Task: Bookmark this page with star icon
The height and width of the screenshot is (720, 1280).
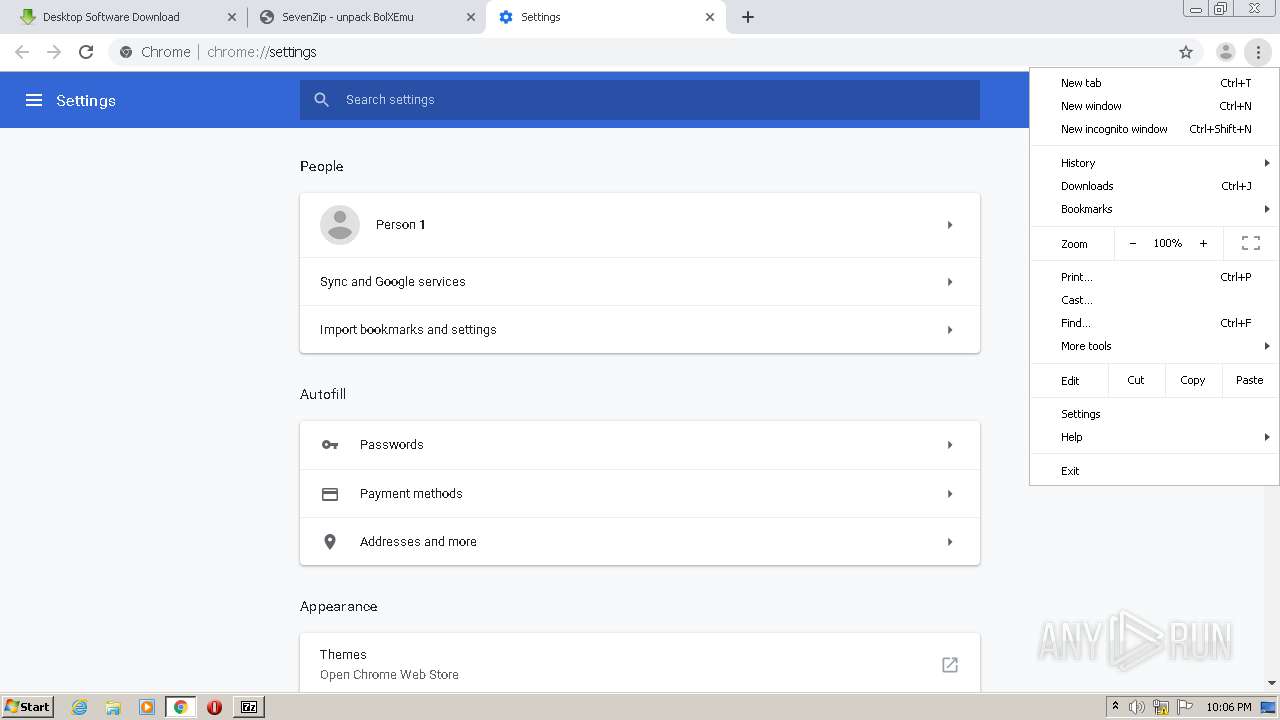Action: coord(1186,52)
